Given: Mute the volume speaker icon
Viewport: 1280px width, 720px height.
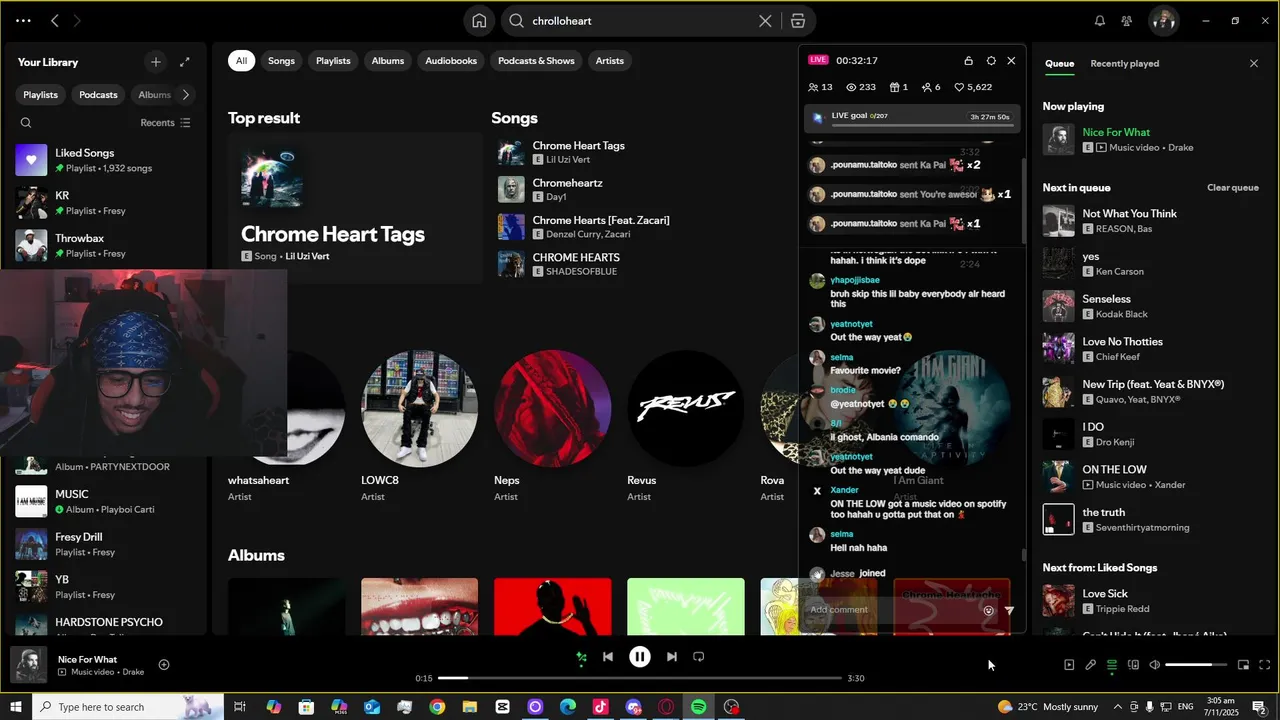Looking at the screenshot, I should (1155, 665).
